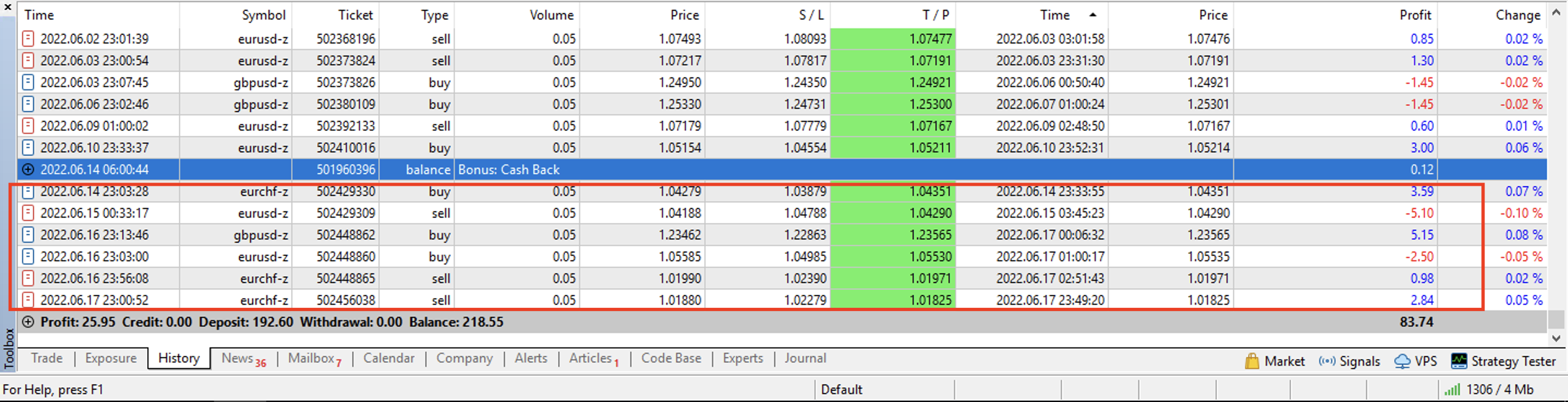Click the connection signal bars icon
The image size is (1568, 402).
tap(1452, 390)
